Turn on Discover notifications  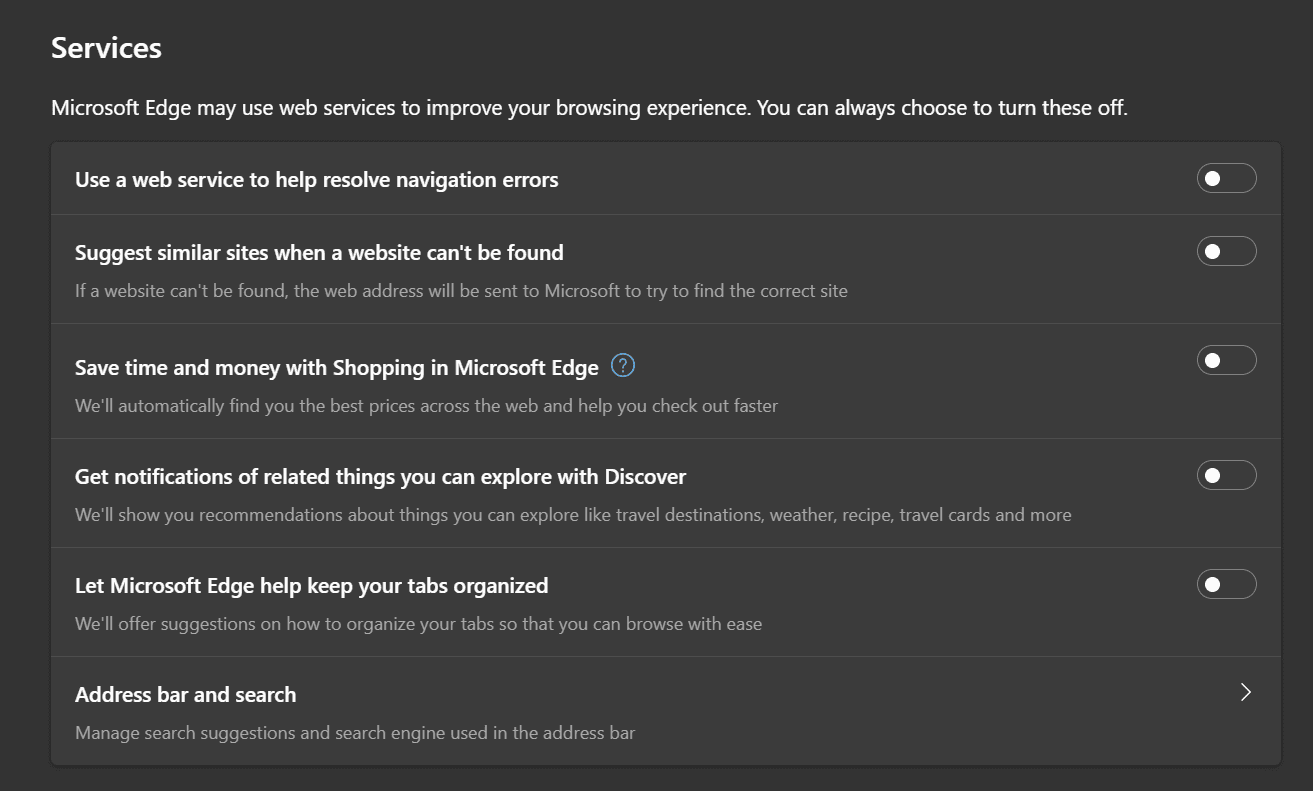pyautogui.click(x=1227, y=475)
